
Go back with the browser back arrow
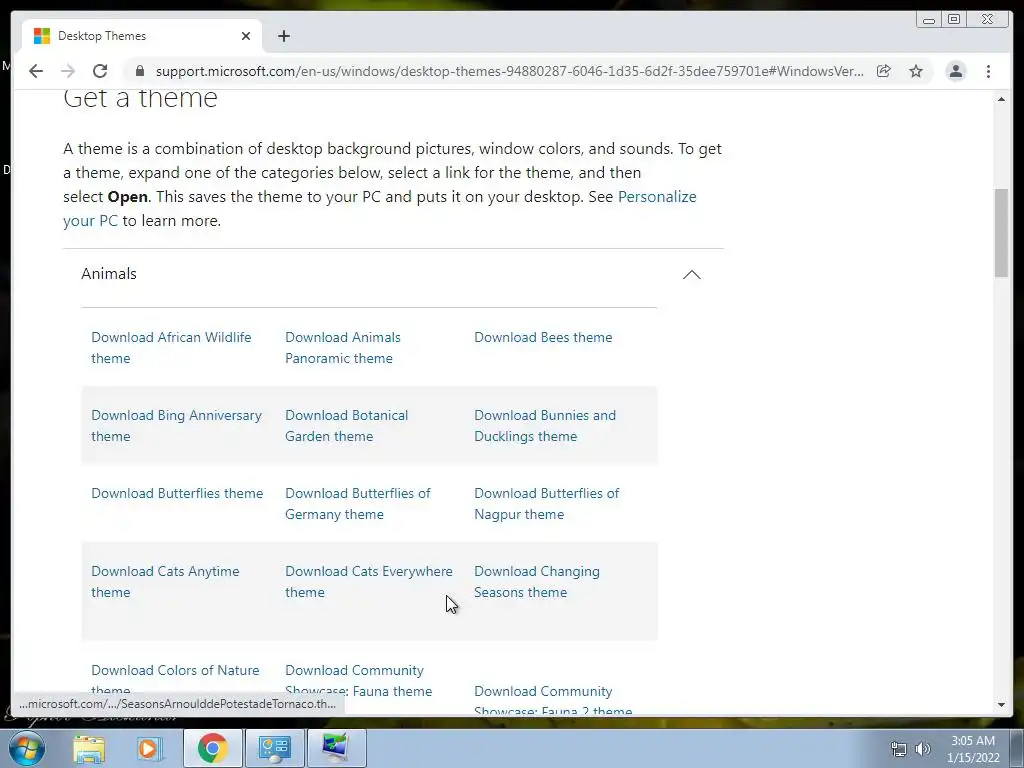pyautogui.click(x=36, y=71)
